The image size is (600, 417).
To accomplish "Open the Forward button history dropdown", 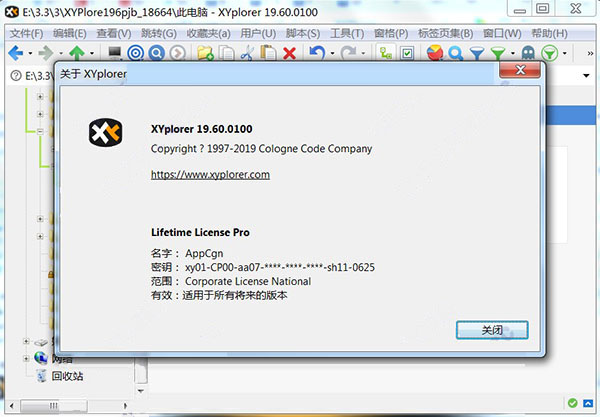I will tap(61, 53).
